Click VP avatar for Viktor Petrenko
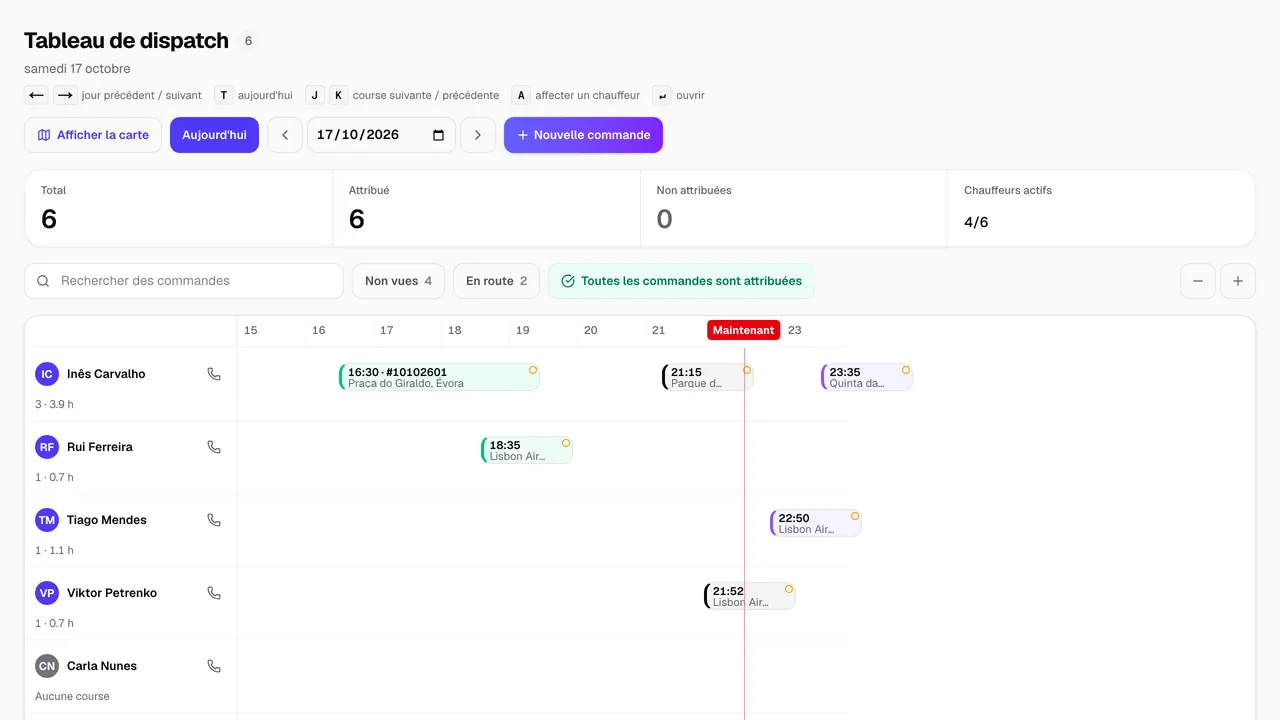1280x720 pixels. coord(47,593)
